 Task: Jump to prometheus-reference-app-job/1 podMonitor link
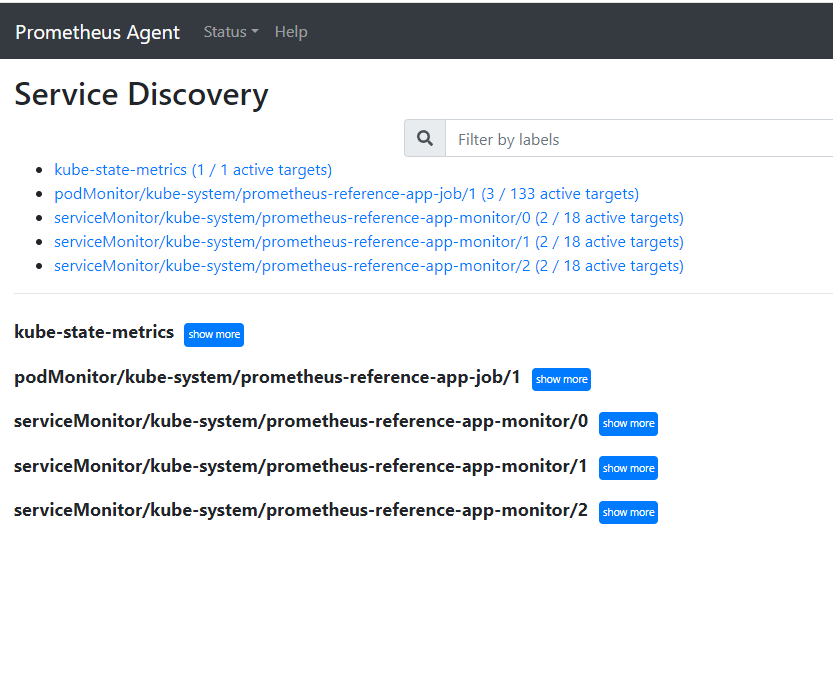coord(346,194)
